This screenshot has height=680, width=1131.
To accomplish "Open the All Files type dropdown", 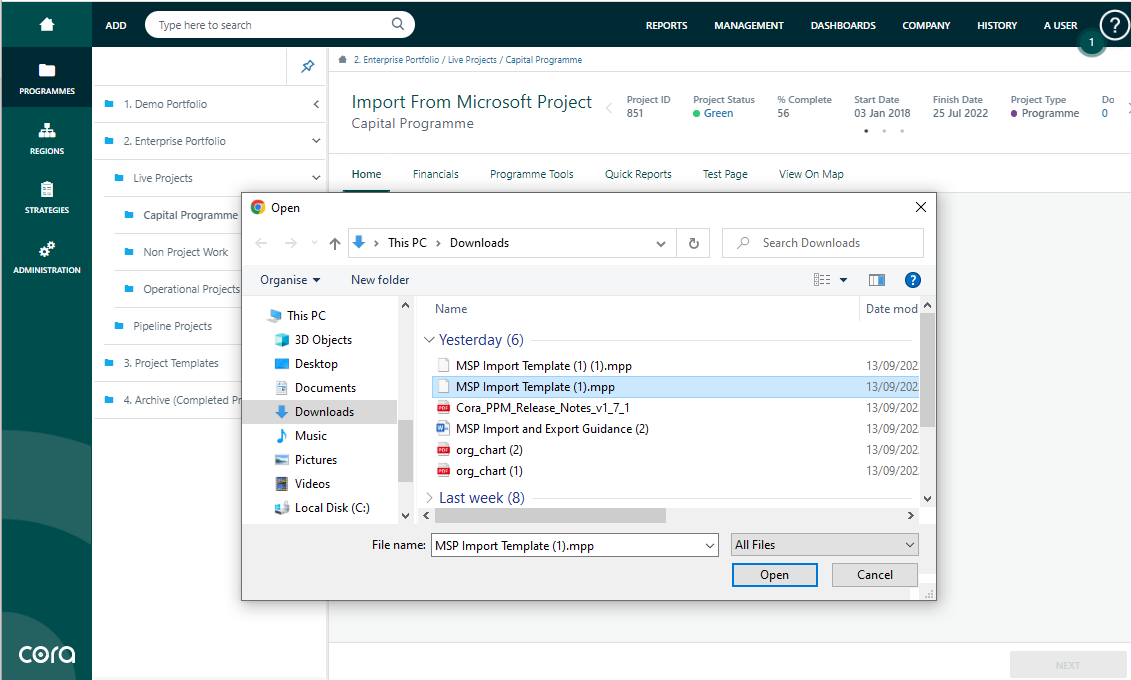I will point(824,545).
